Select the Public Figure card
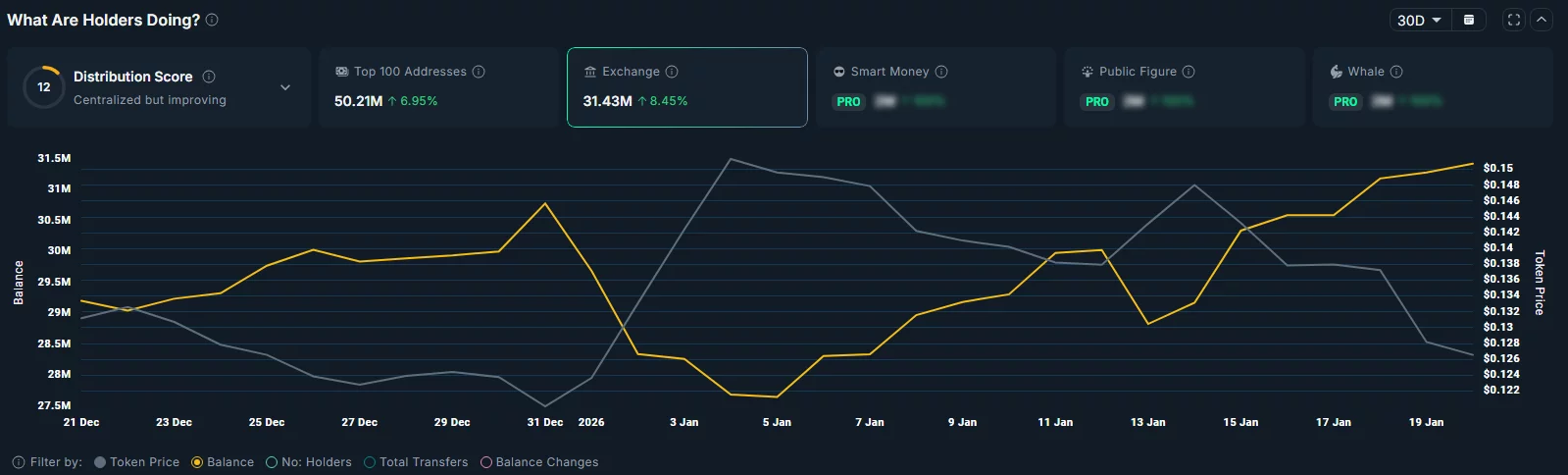Screen dimensions: 1568x475 point(1185,87)
